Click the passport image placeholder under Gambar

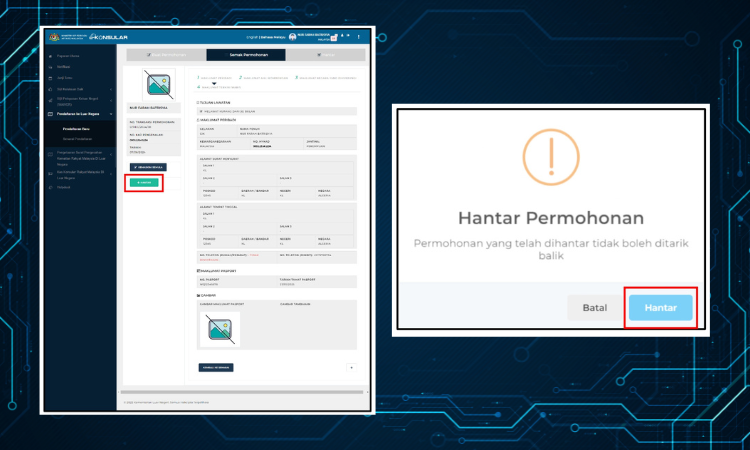pos(220,329)
